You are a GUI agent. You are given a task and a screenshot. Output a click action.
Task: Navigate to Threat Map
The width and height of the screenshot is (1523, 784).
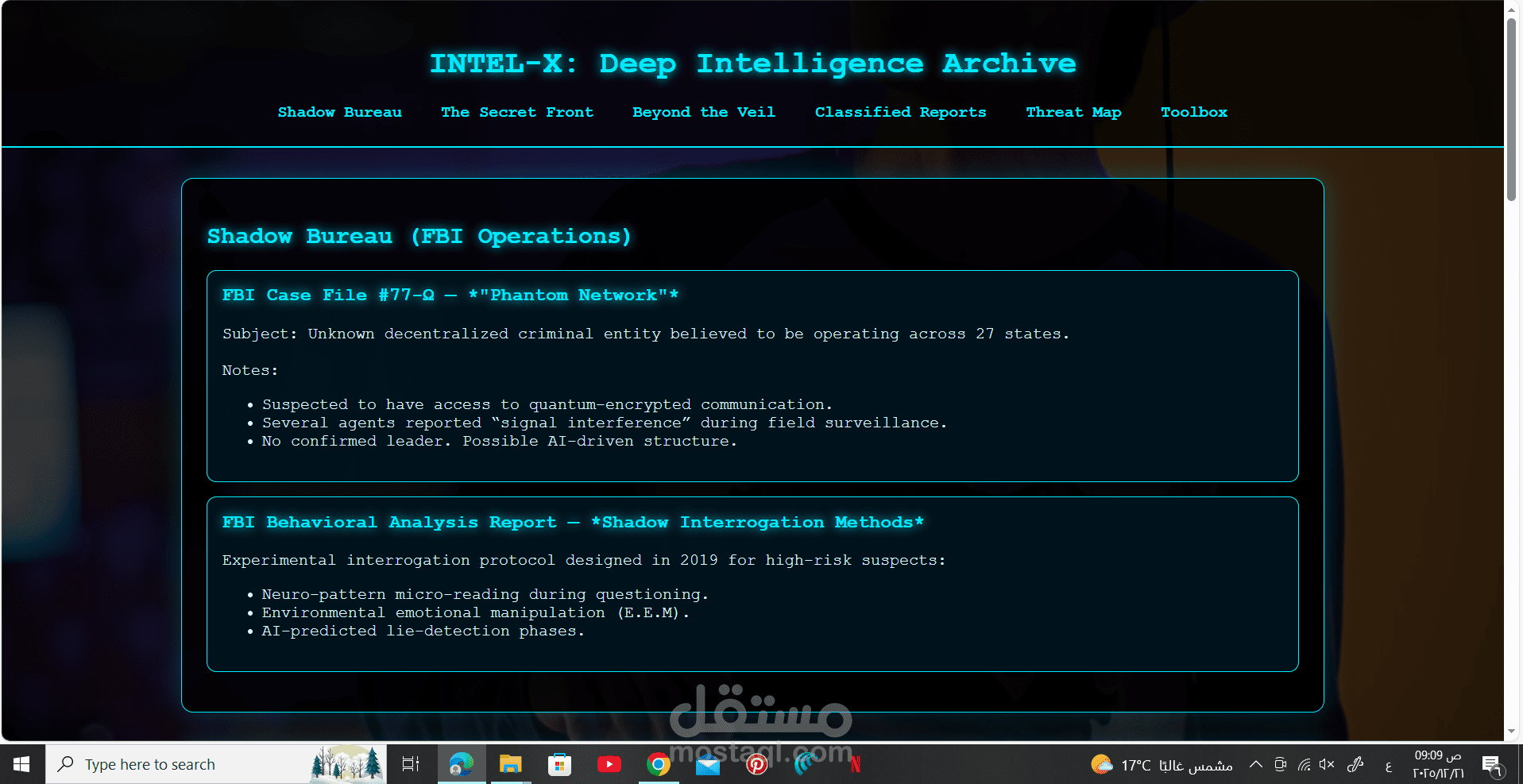[1073, 112]
